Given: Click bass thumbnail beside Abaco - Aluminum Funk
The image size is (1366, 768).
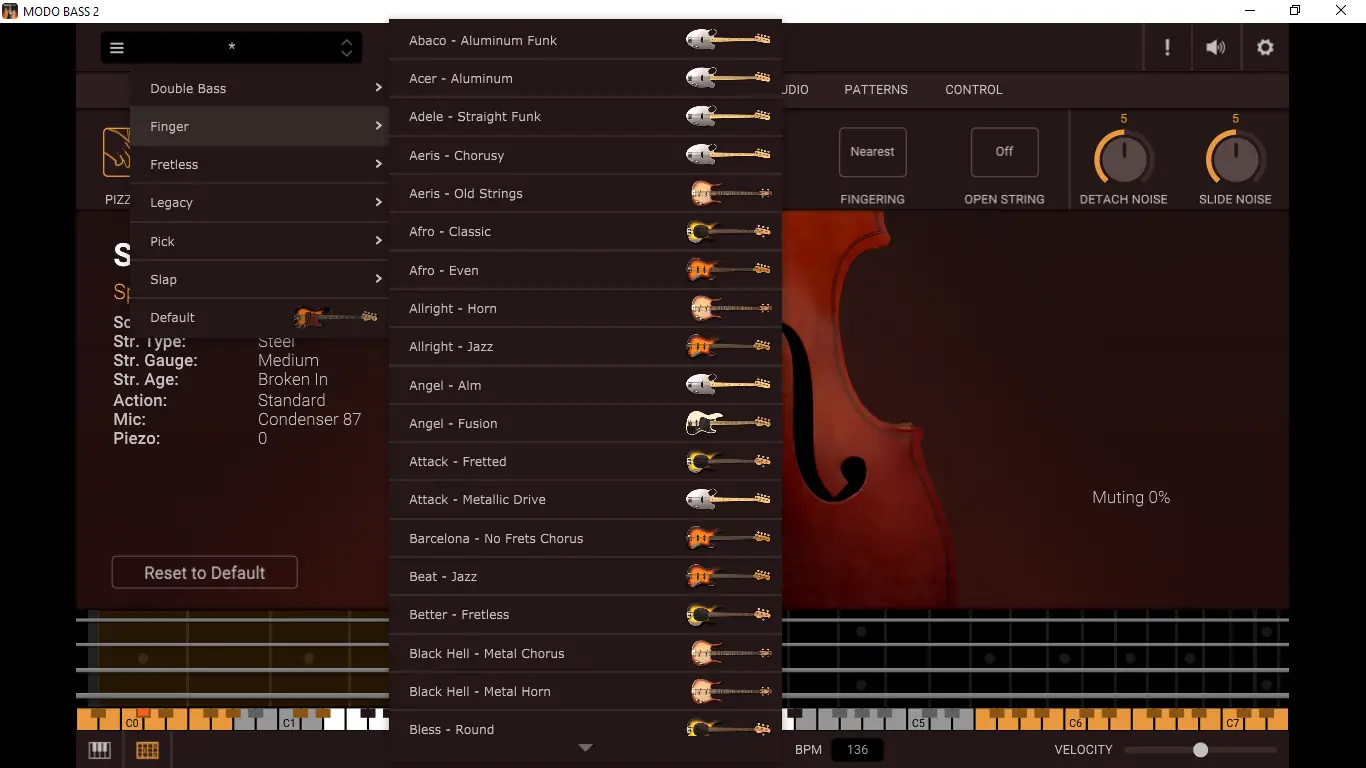Looking at the screenshot, I should (x=728, y=40).
